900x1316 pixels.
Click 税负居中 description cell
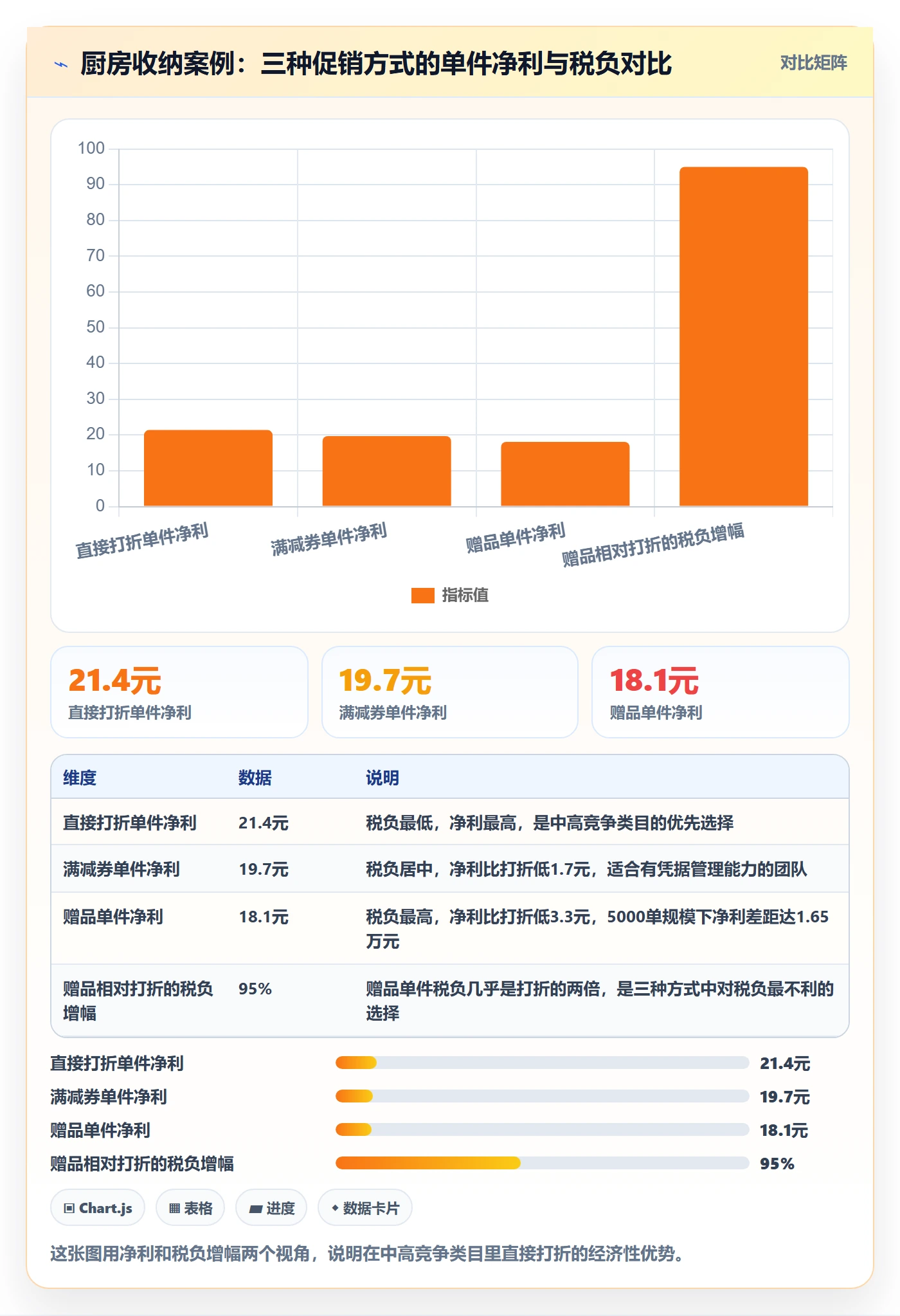pos(586,870)
